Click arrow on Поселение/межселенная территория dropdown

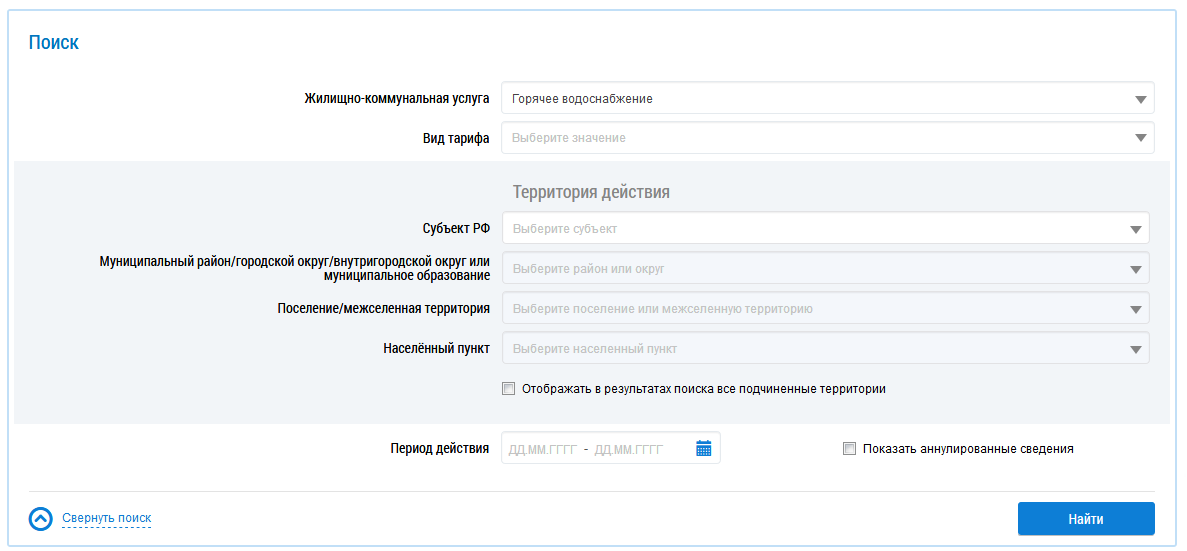(x=1136, y=309)
